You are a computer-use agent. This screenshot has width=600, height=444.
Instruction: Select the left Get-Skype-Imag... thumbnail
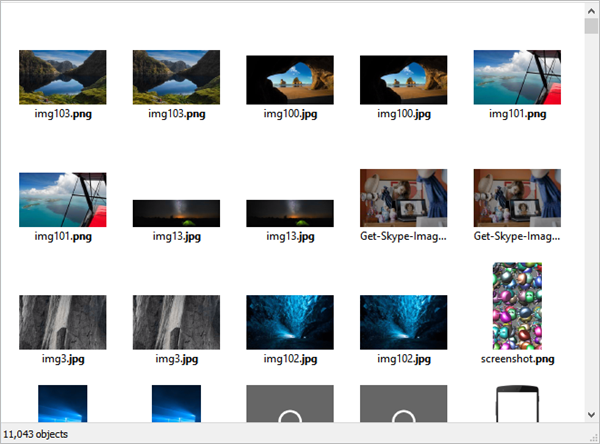click(x=404, y=198)
